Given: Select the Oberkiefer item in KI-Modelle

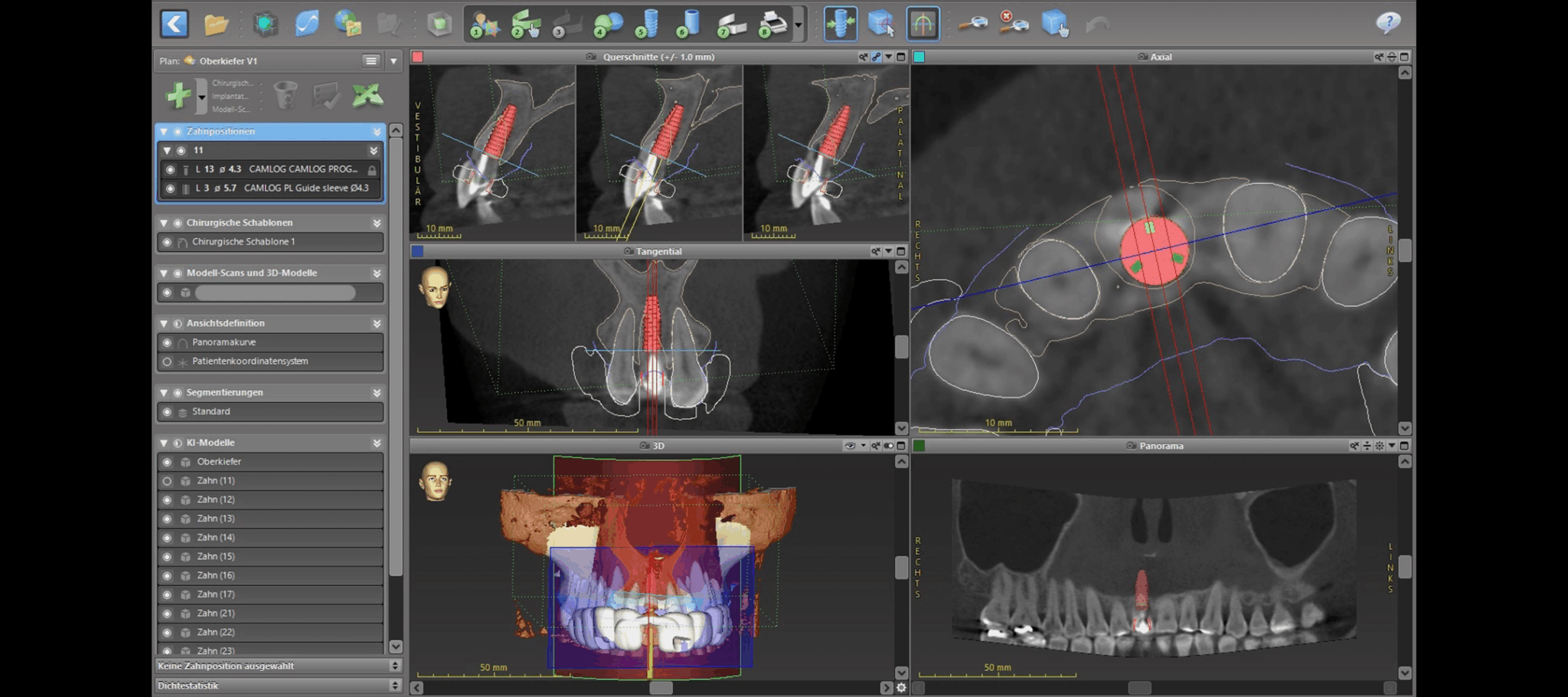Looking at the screenshot, I should pyautogui.click(x=219, y=462).
